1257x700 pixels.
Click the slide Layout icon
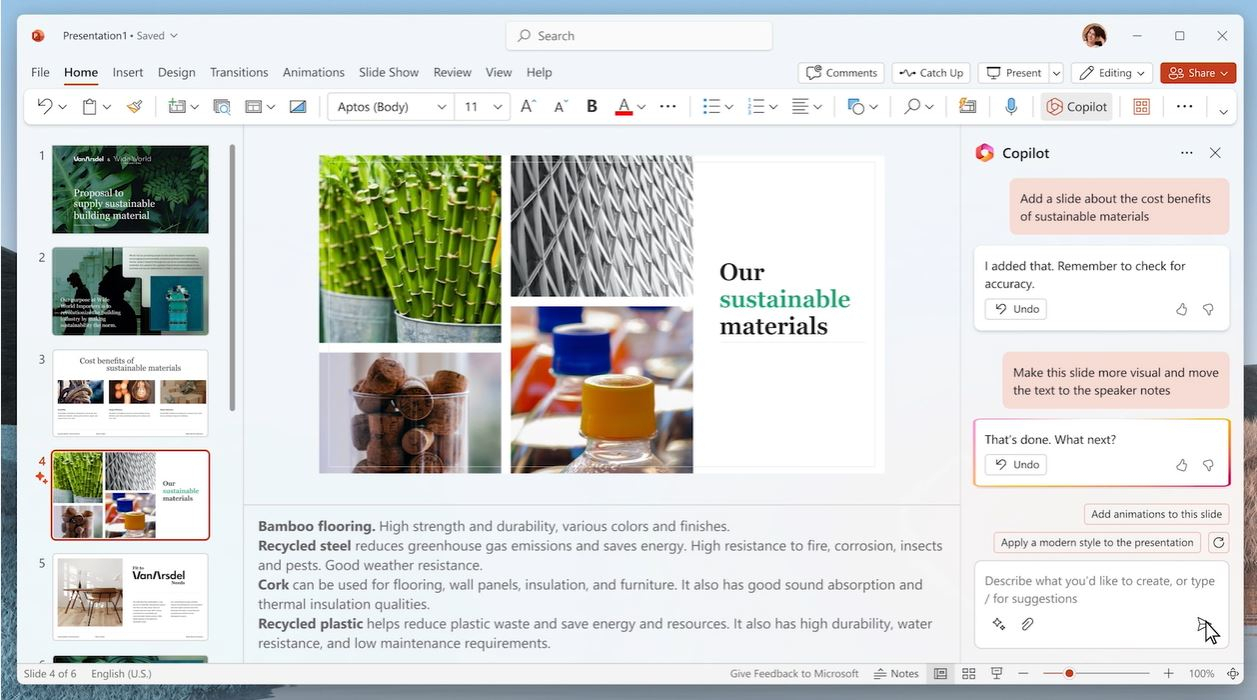253,106
